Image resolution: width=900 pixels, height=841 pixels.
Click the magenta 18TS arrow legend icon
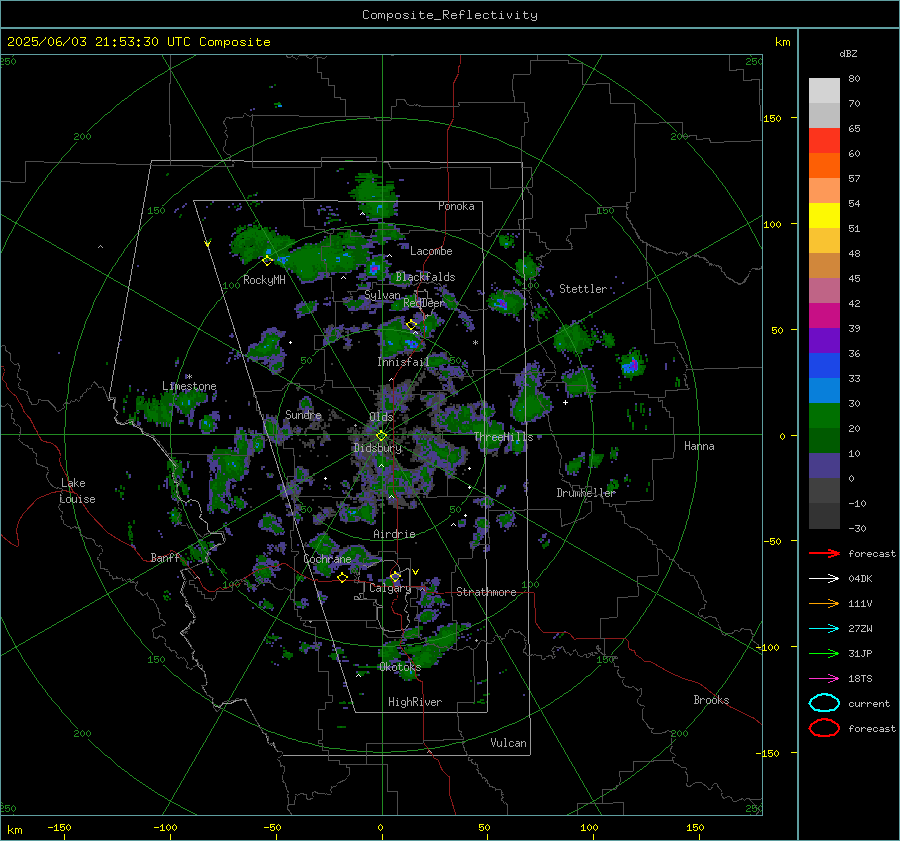click(x=824, y=679)
